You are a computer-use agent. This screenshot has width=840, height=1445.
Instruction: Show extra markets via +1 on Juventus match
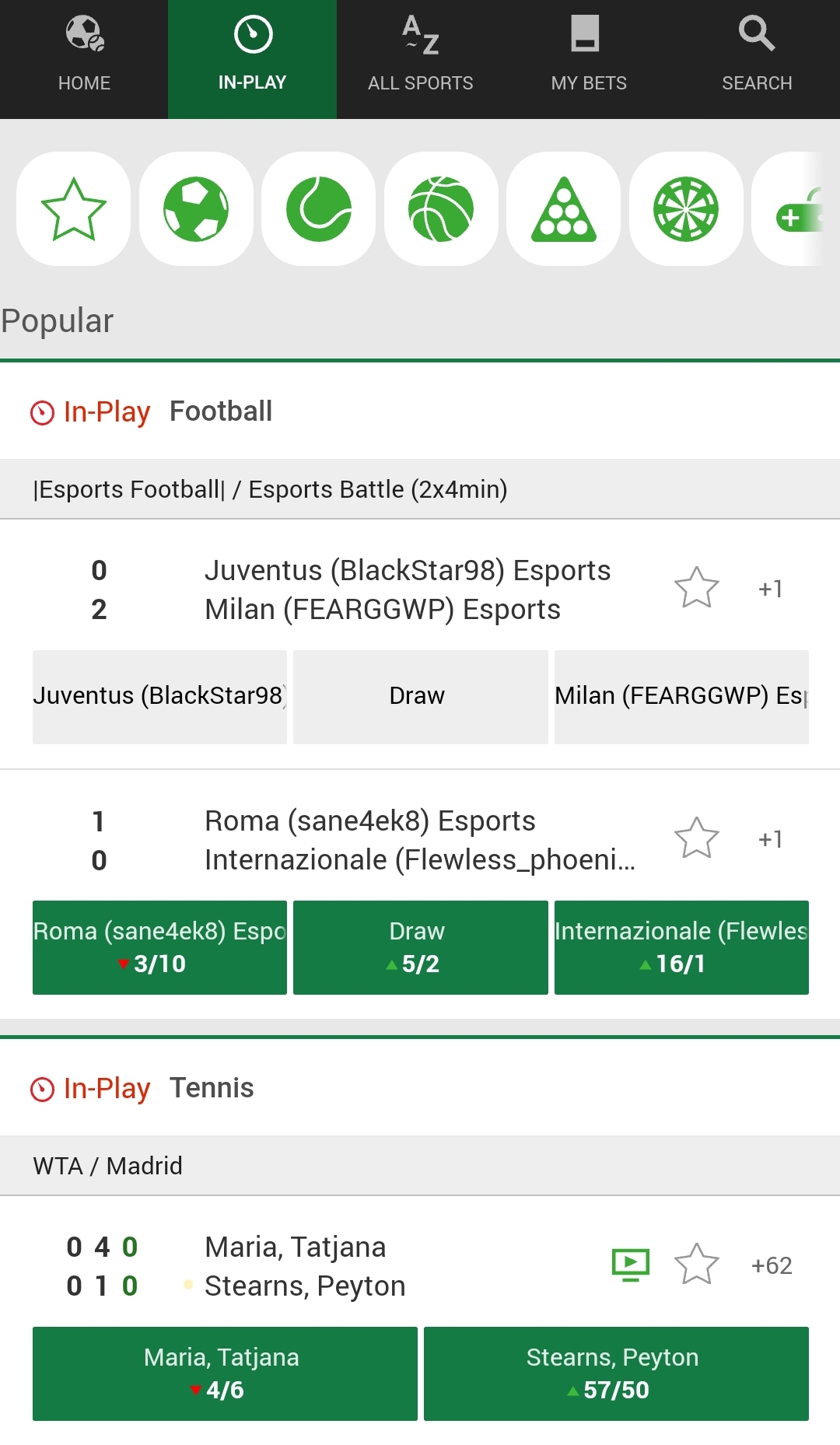pyautogui.click(x=768, y=589)
